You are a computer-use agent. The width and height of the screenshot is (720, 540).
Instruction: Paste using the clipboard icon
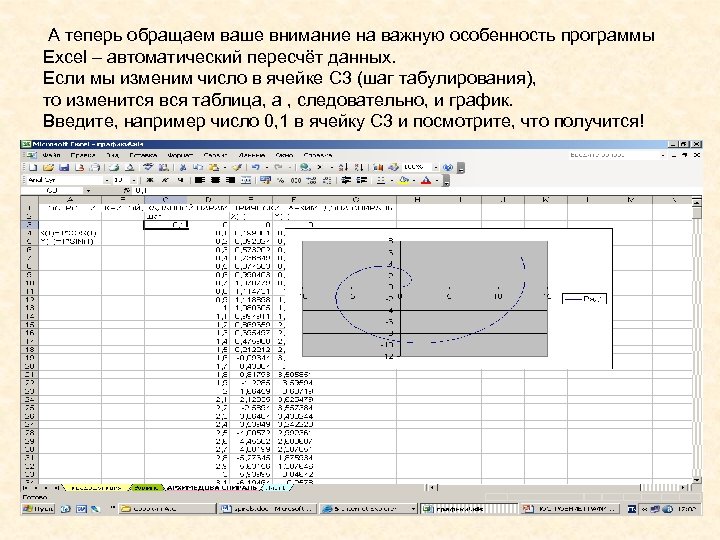click(x=214, y=167)
